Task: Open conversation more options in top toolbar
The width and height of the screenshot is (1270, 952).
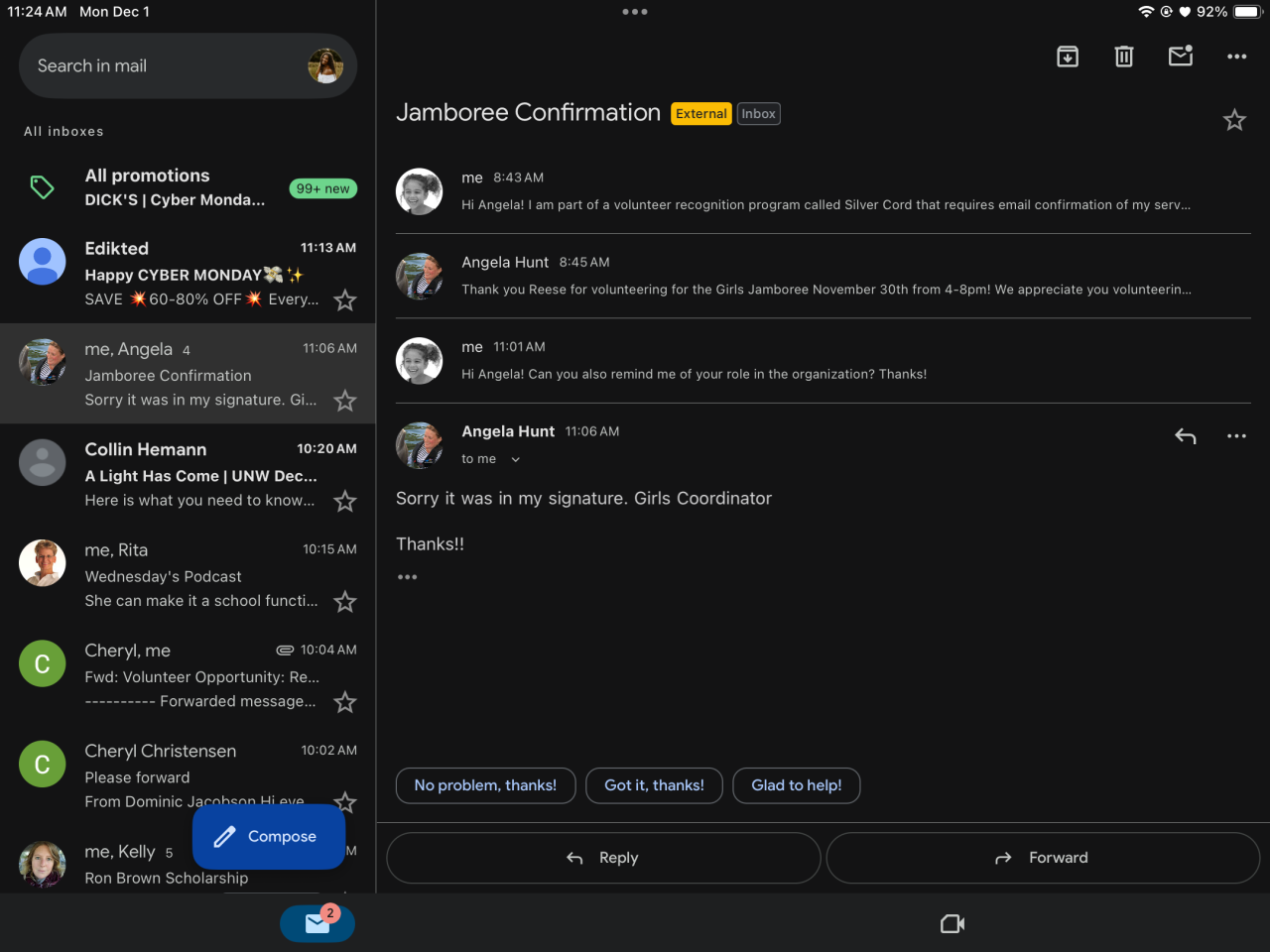Action: coord(1236,57)
